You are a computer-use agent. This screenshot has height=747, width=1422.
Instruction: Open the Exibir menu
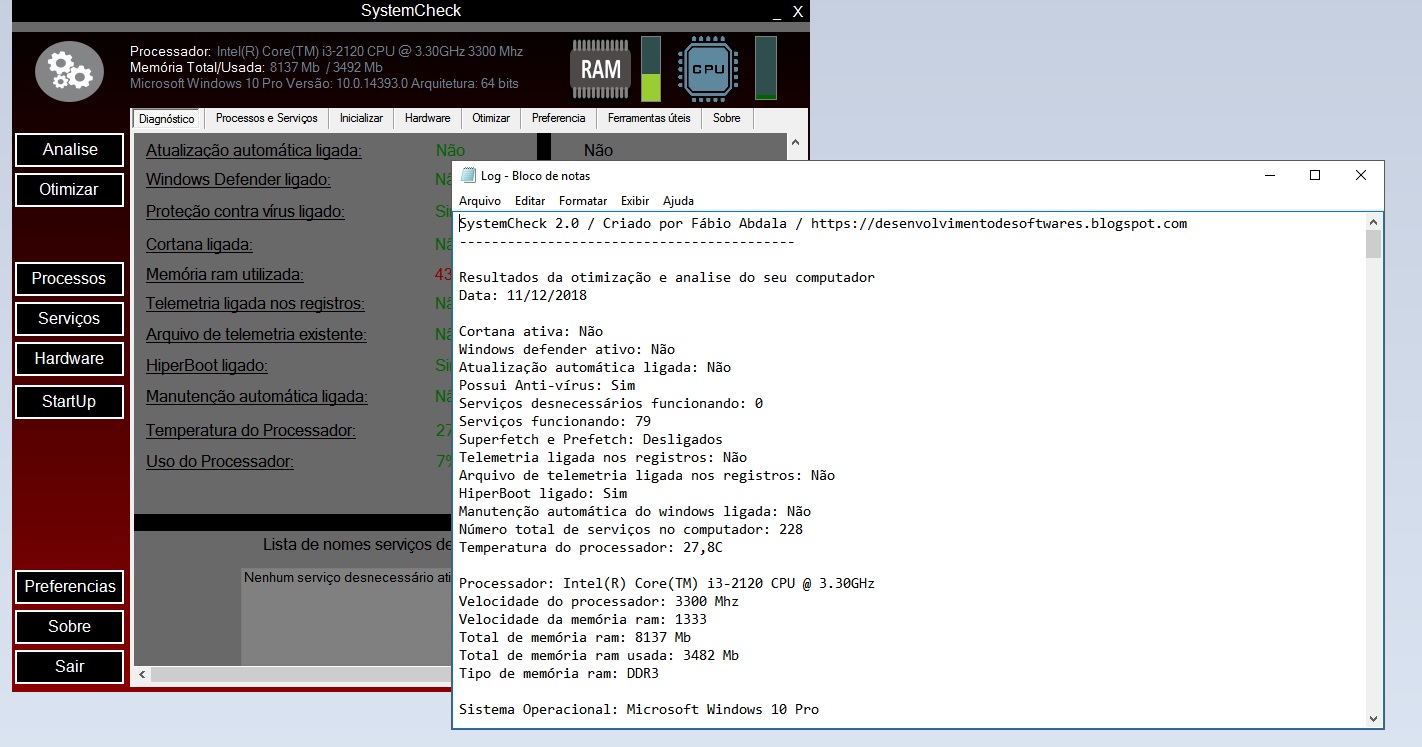tap(634, 200)
